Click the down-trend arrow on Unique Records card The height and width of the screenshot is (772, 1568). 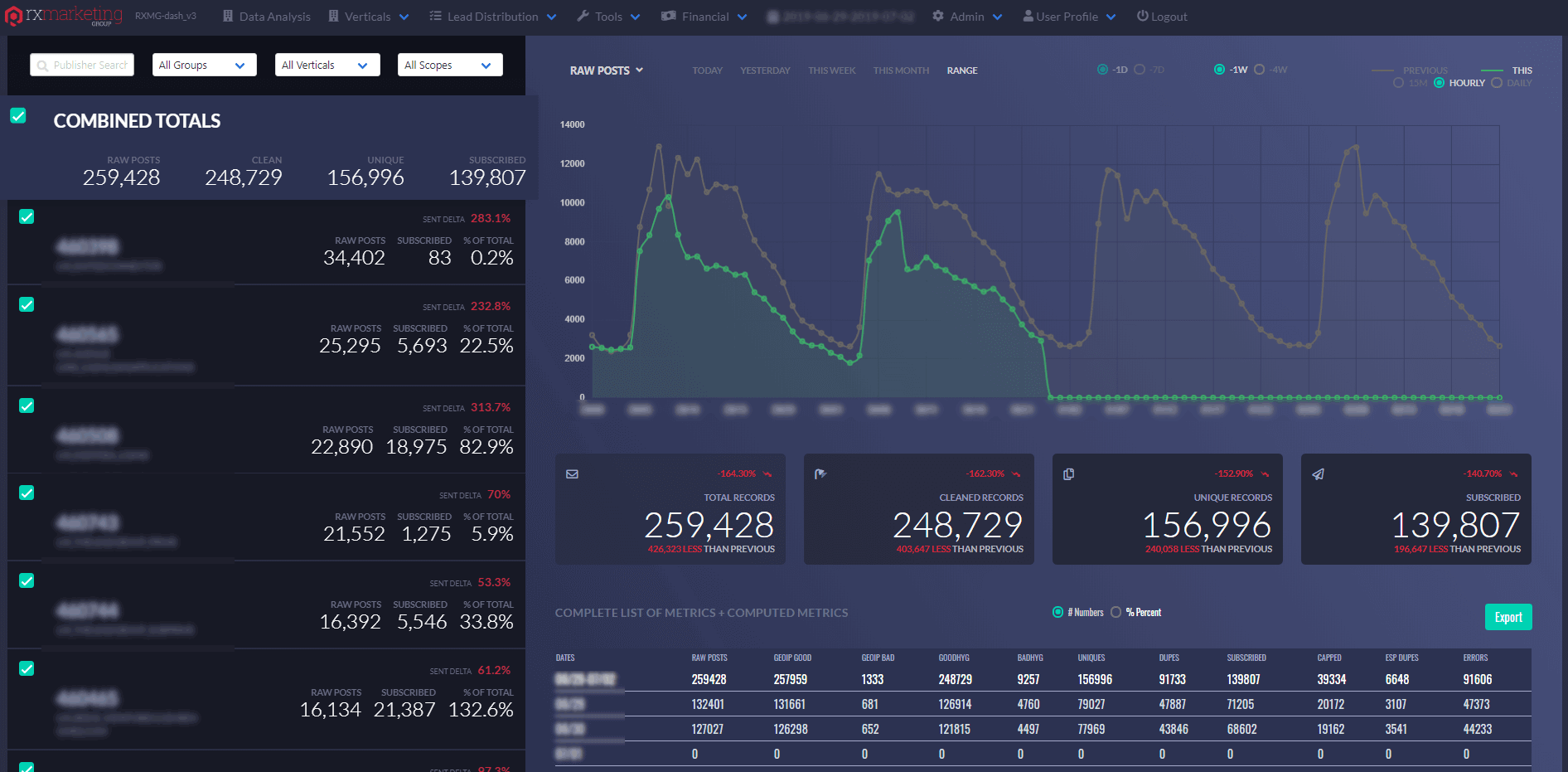[x=1265, y=474]
